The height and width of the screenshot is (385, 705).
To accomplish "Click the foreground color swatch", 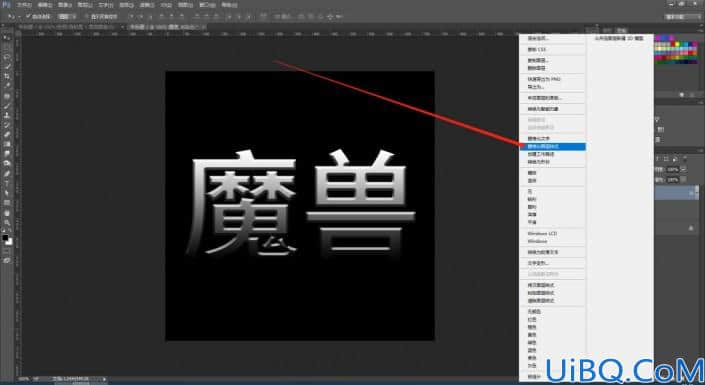I will tap(5, 237).
